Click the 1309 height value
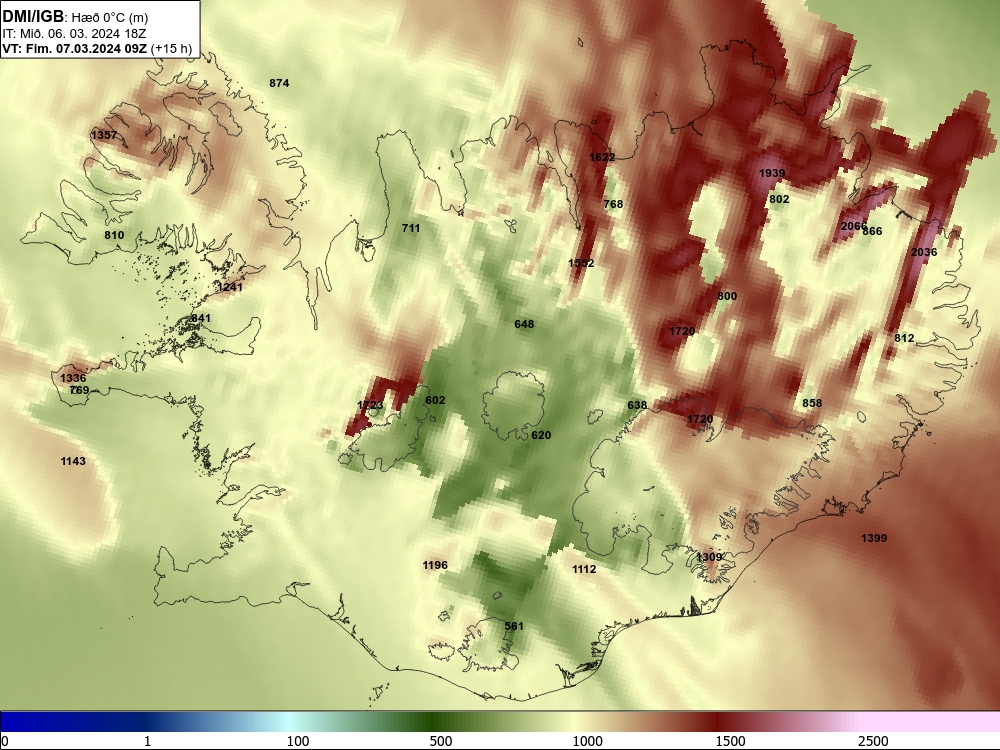The height and width of the screenshot is (750, 1000). coord(709,557)
